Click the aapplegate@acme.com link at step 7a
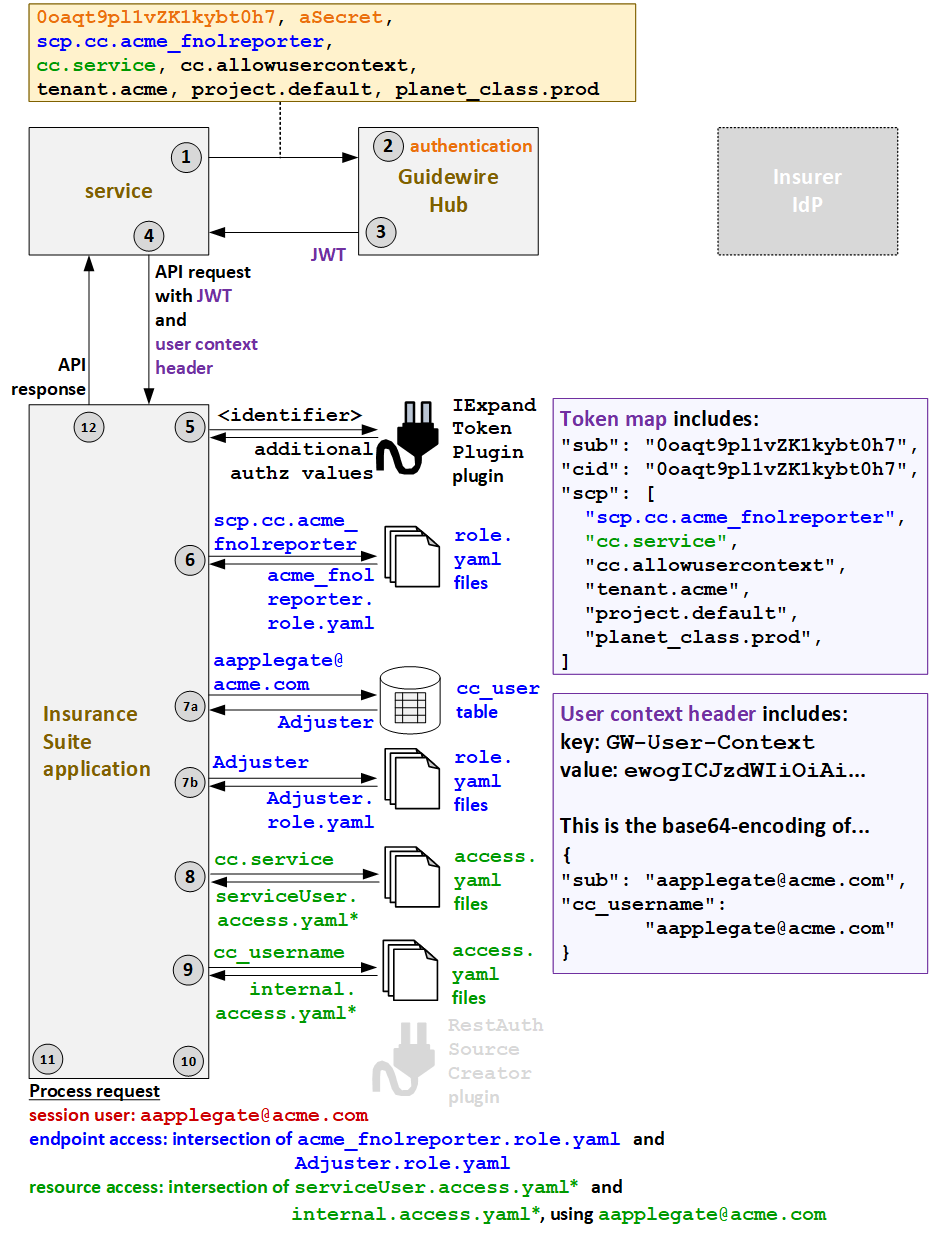Screen dimensions: 930x1240 pos(262,670)
